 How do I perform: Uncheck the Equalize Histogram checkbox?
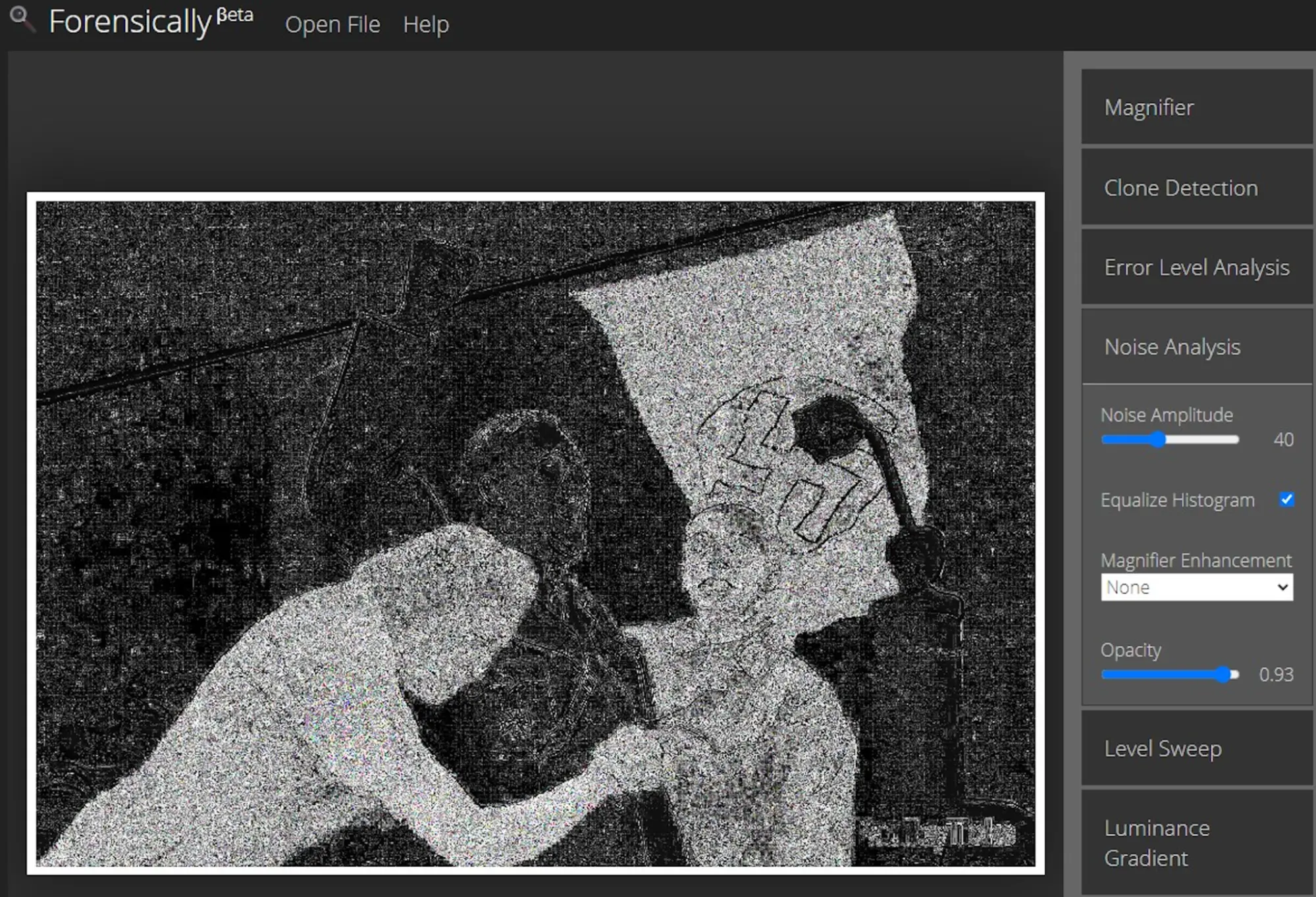click(1286, 500)
